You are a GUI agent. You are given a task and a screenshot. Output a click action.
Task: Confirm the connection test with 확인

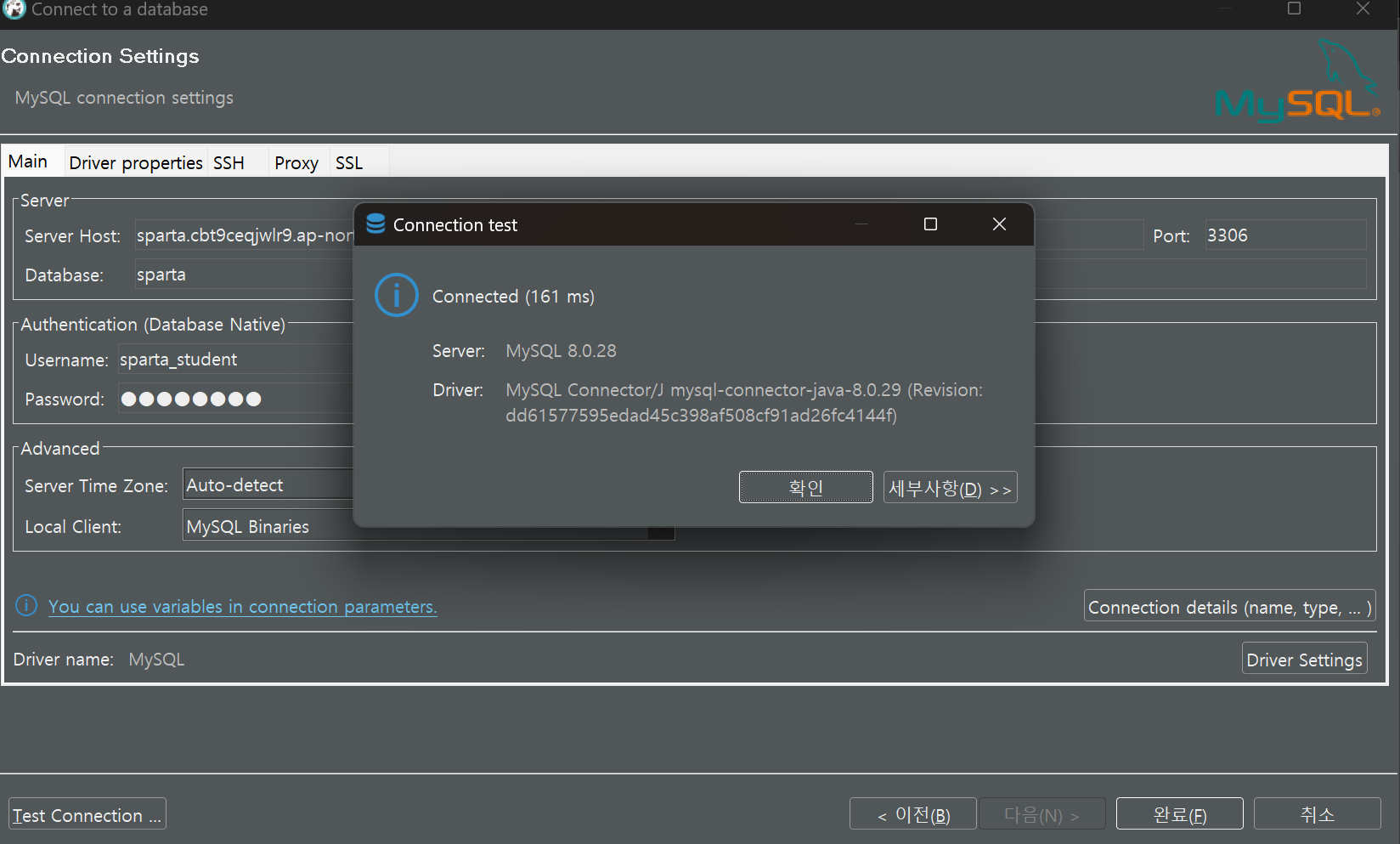pos(805,488)
